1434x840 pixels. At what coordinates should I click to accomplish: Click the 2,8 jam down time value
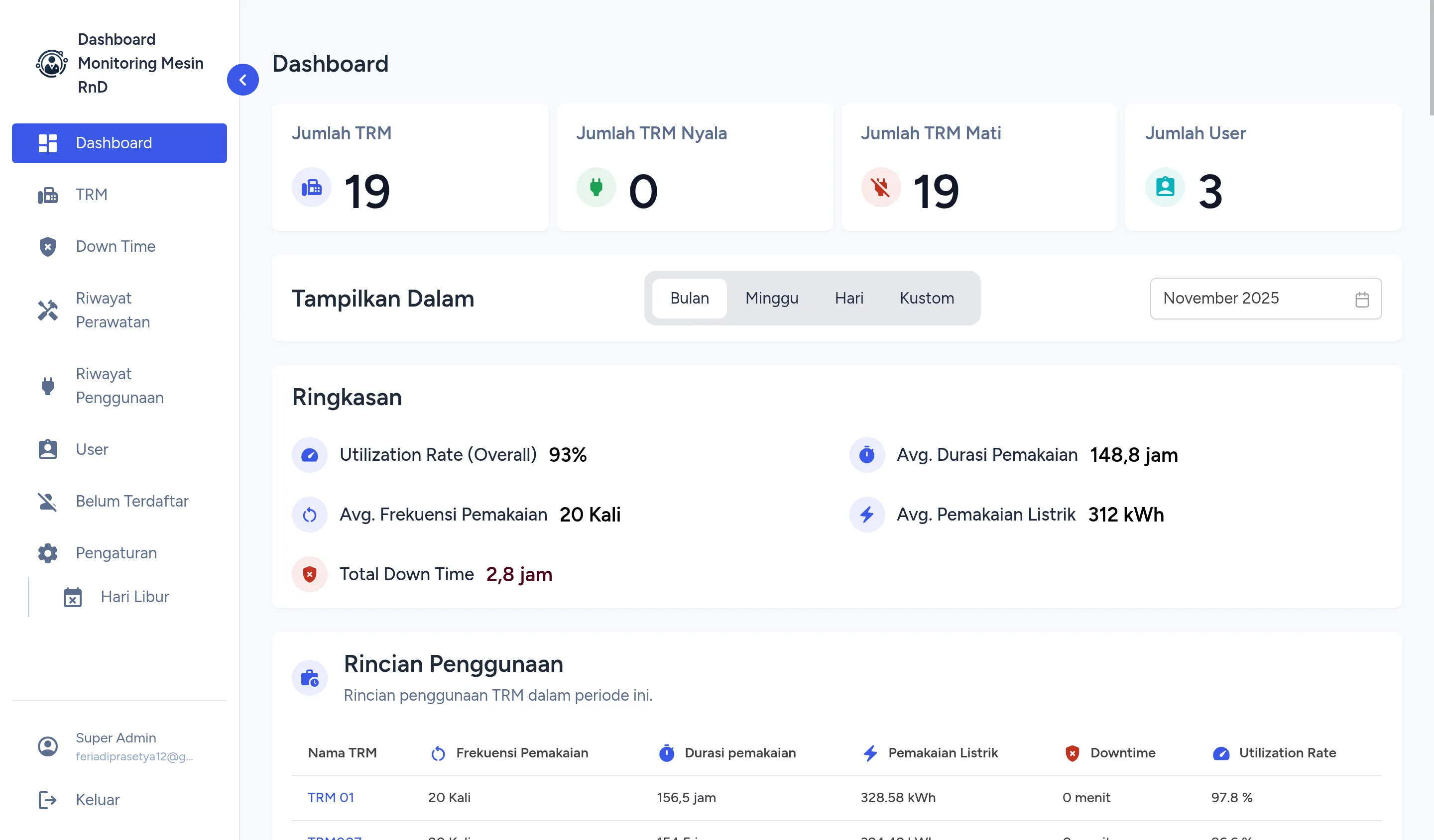pyautogui.click(x=519, y=574)
